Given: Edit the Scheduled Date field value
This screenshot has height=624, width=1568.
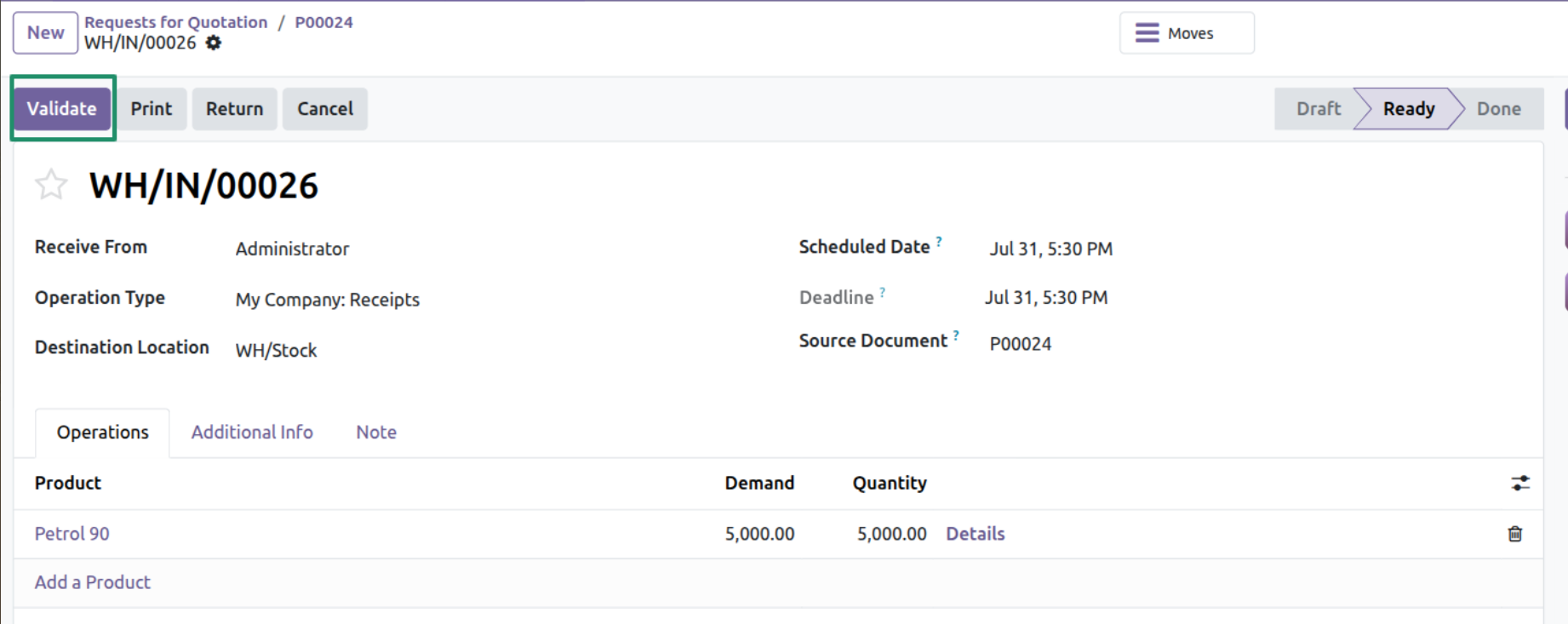Looking at the screenshot, I should [1051, 249].
